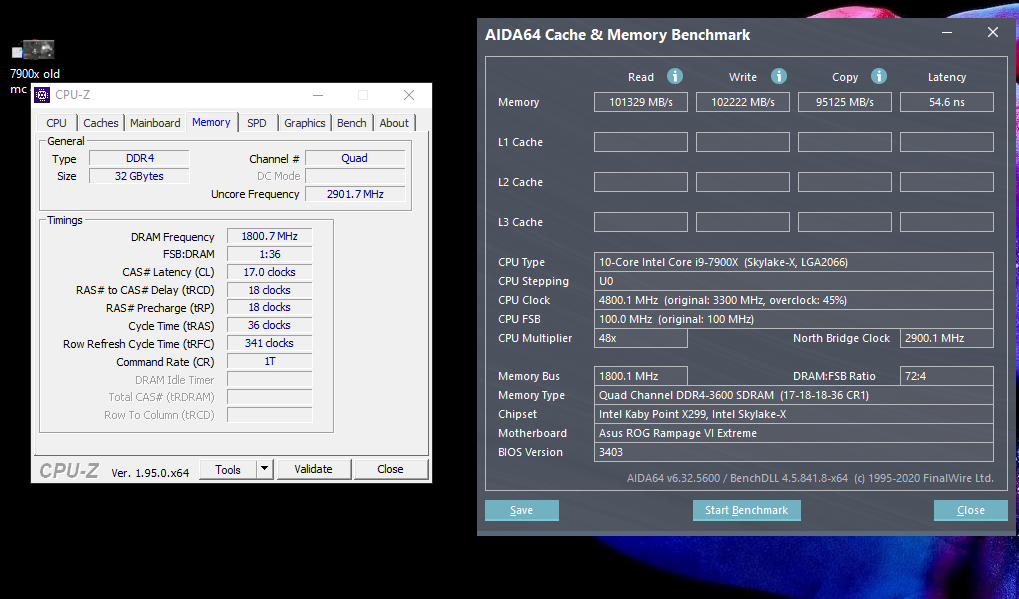
Task: Save the AIDA64 benchmark results
Action: click(x=521, y=510)
